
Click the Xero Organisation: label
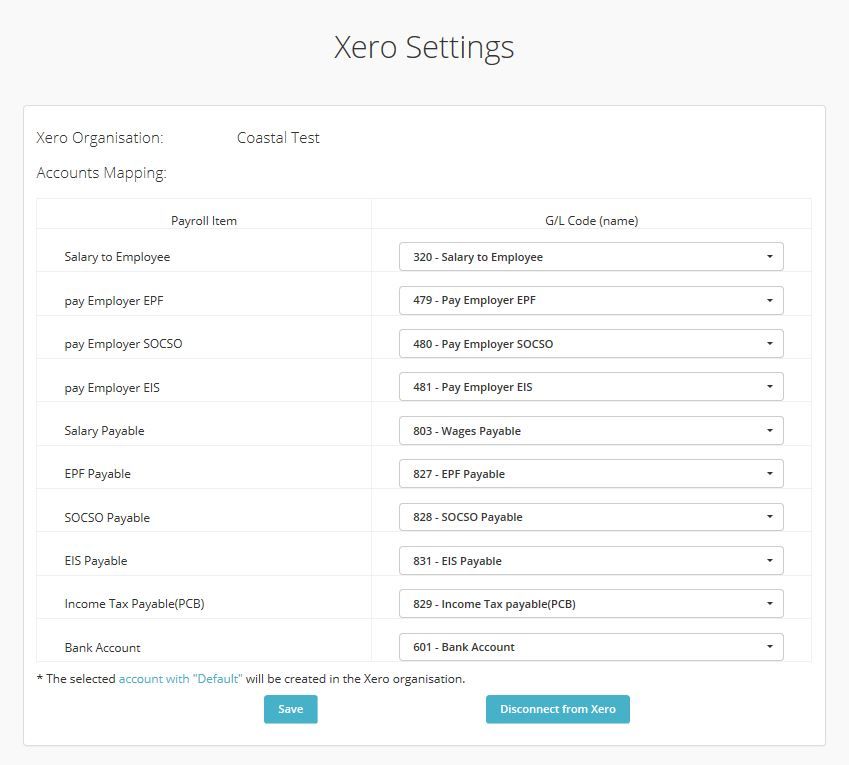click(100, 138)
